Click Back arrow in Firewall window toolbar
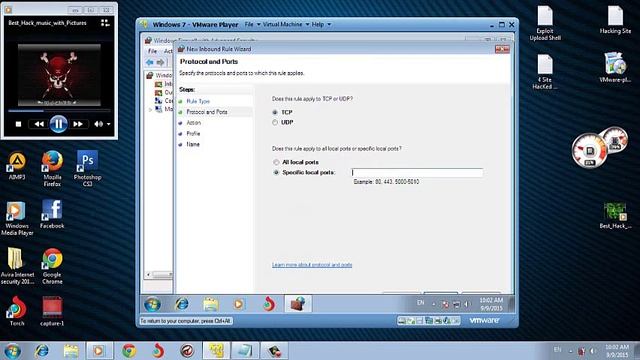 click(150, 62)
